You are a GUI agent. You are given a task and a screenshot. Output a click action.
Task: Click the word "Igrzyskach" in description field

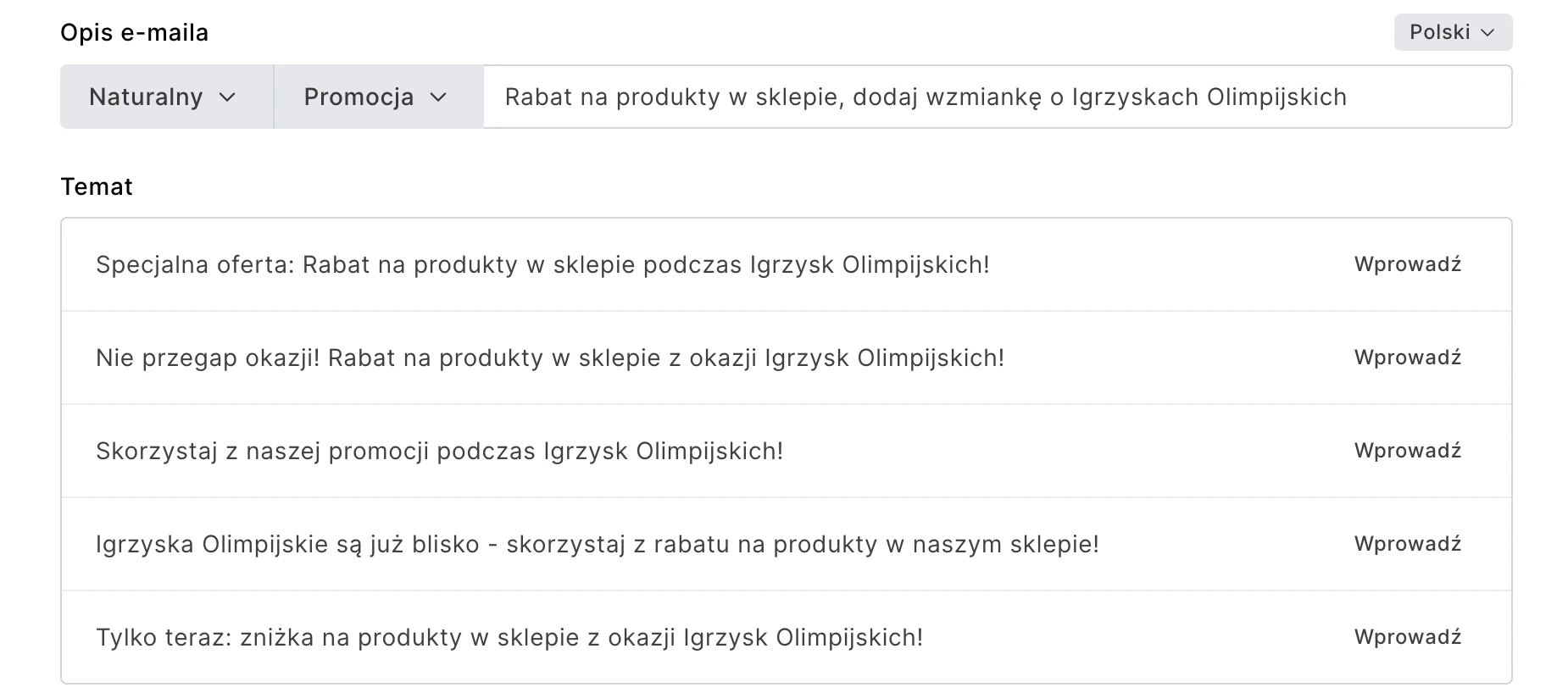[1135, 97]
